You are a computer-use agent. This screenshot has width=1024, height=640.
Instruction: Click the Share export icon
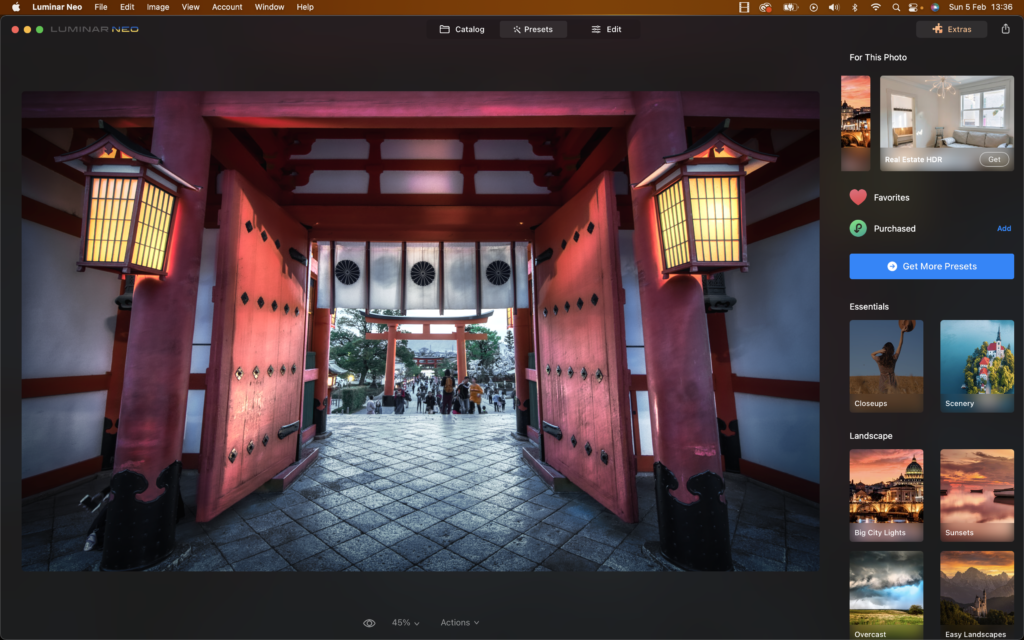(1005, 29)
